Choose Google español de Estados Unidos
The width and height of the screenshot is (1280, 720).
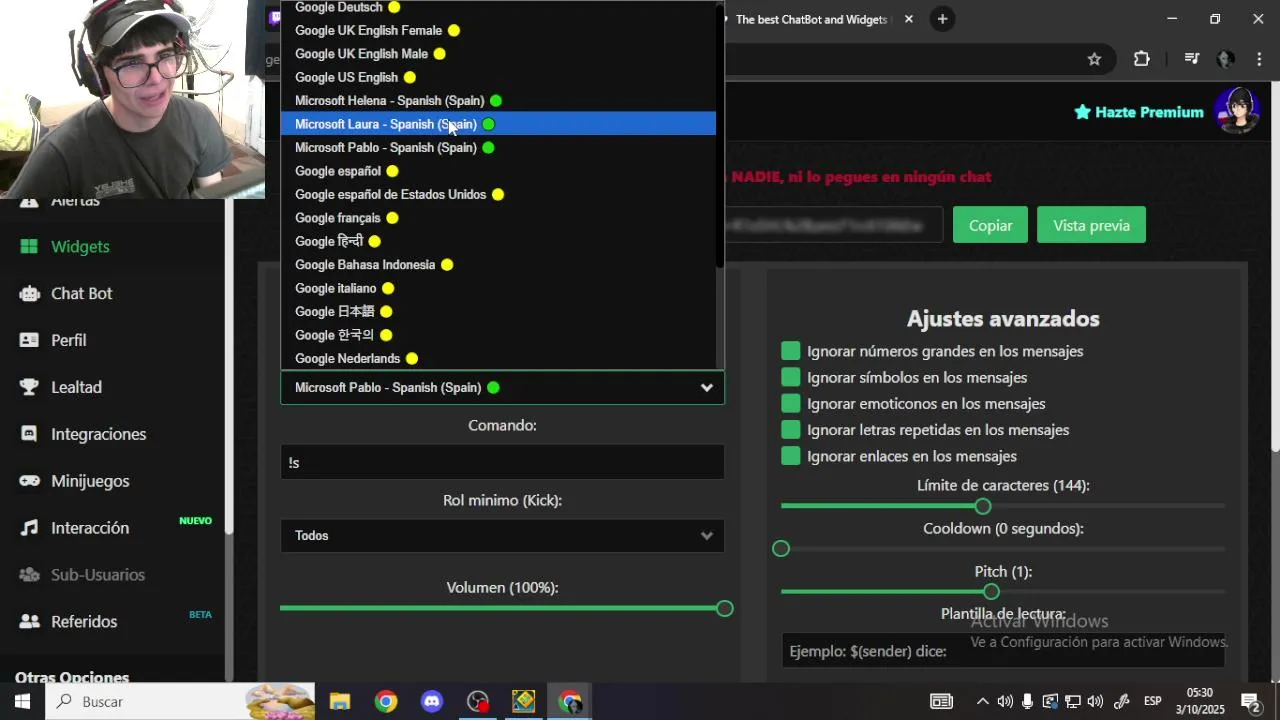pyautogui.click(x=498, y=194)
